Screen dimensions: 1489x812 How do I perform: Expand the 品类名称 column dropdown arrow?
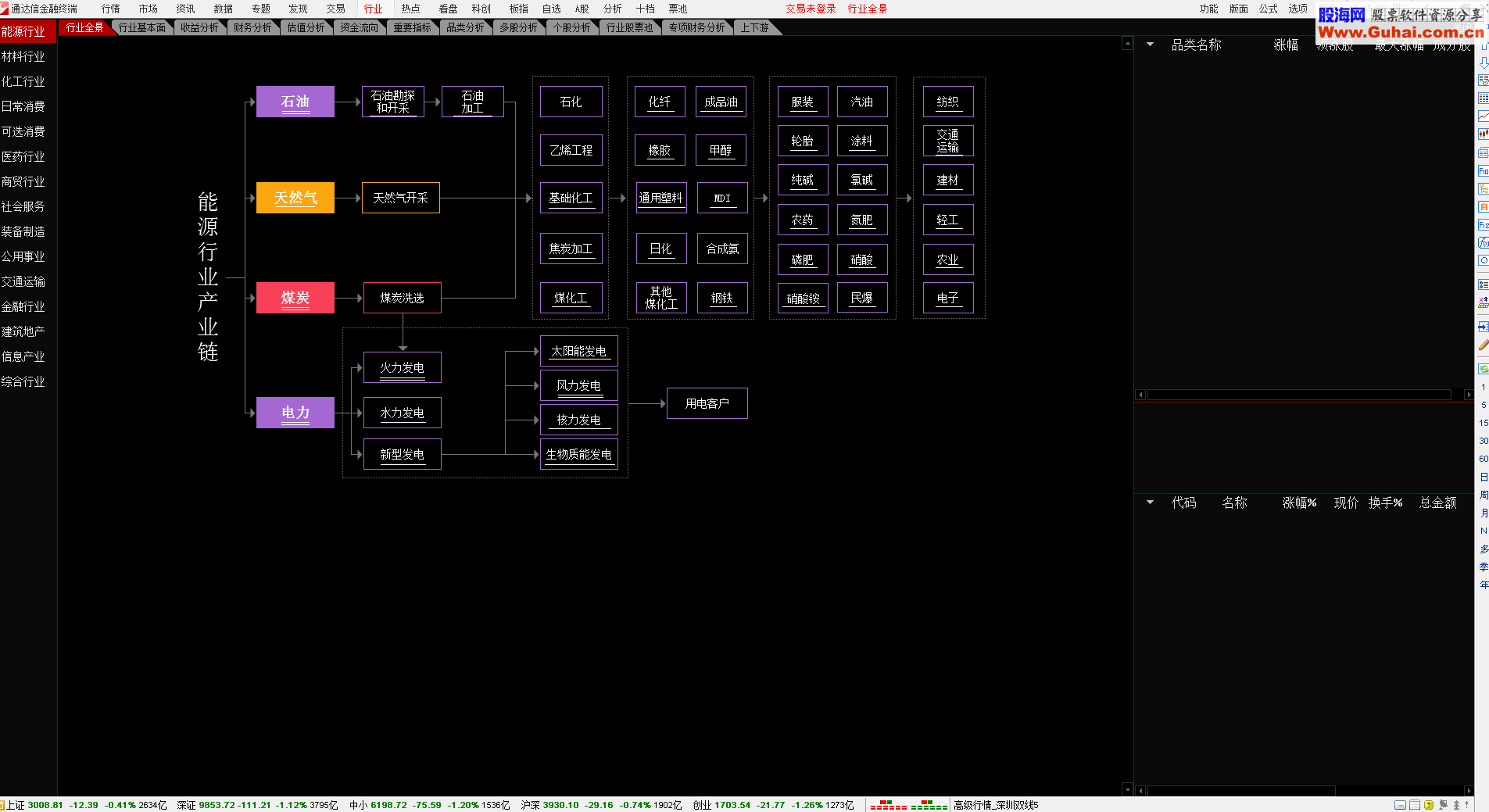pos(1150,45)
